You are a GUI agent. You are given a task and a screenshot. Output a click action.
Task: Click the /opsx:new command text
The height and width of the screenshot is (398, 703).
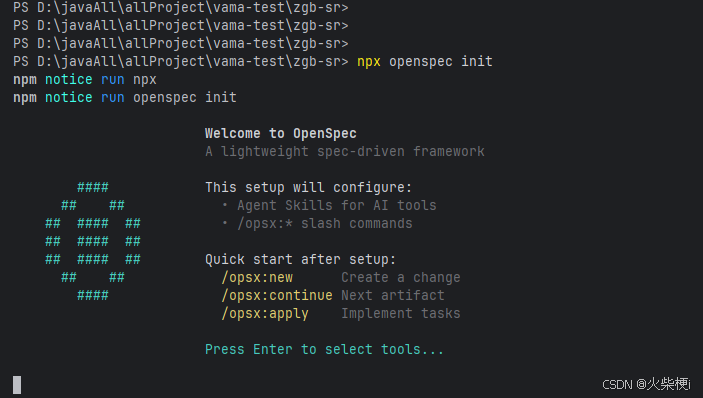(257, 277)
